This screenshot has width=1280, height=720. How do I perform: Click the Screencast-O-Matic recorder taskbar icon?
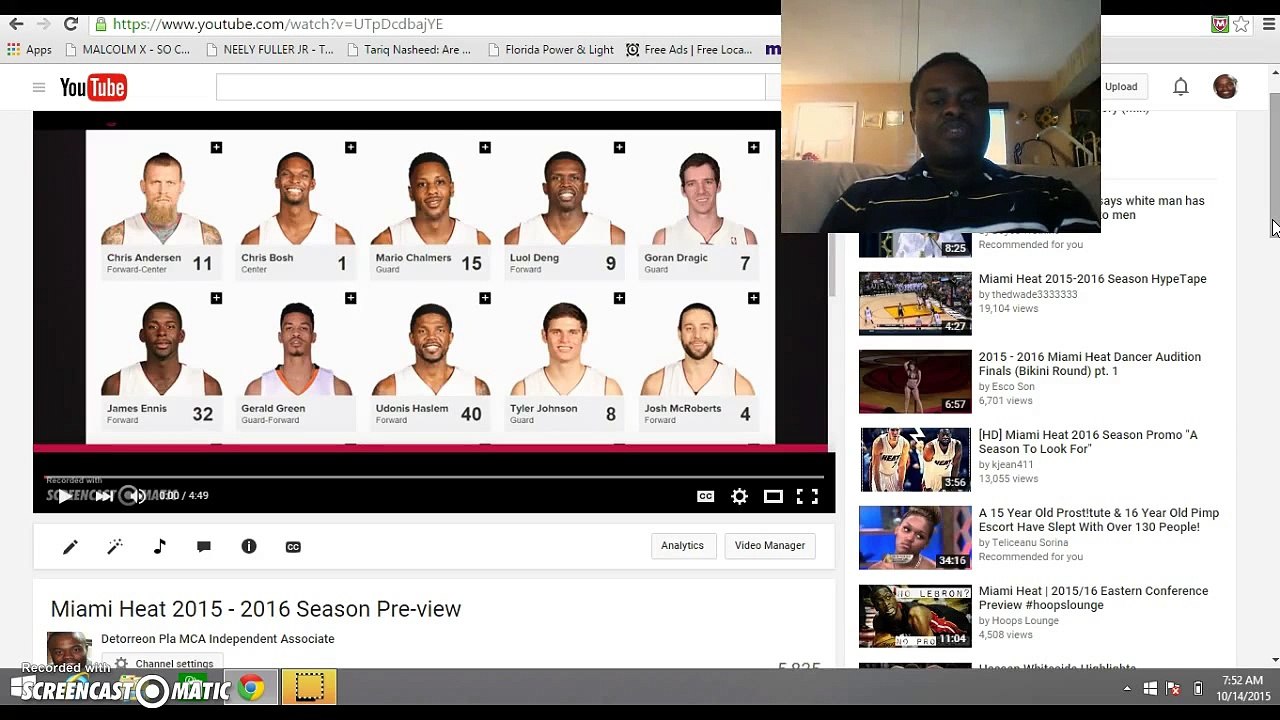309,688
